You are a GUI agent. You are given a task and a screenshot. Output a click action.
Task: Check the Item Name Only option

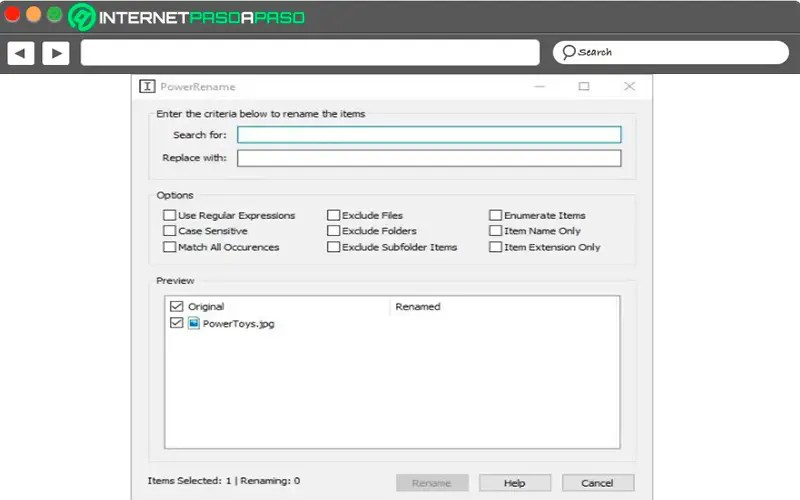pyautogui.click(x=495, y=231)
